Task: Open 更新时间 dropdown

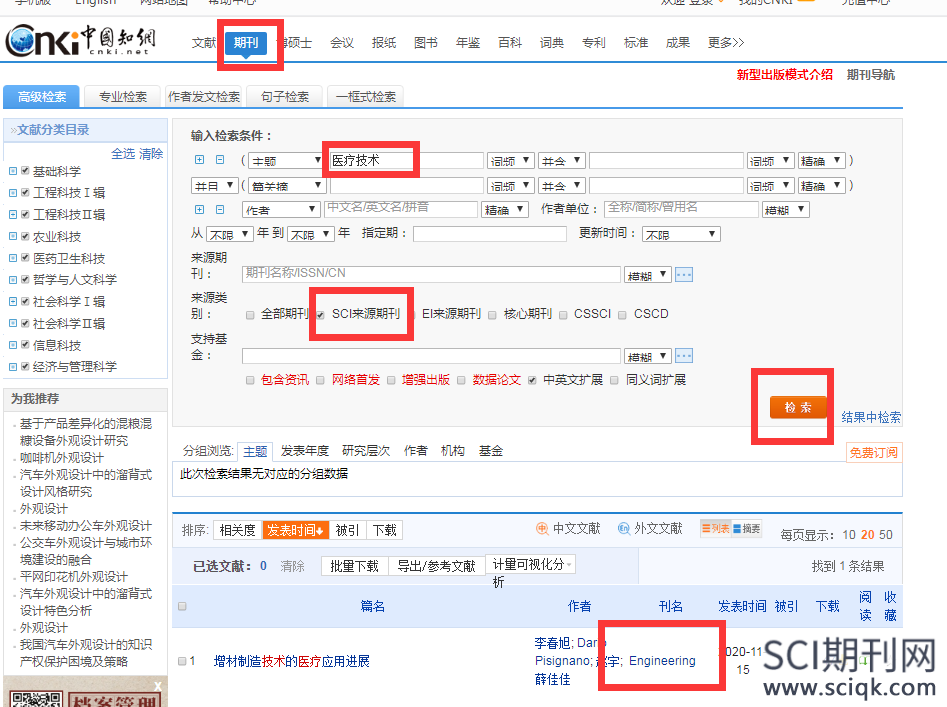Action: click(x=681, y=234)
